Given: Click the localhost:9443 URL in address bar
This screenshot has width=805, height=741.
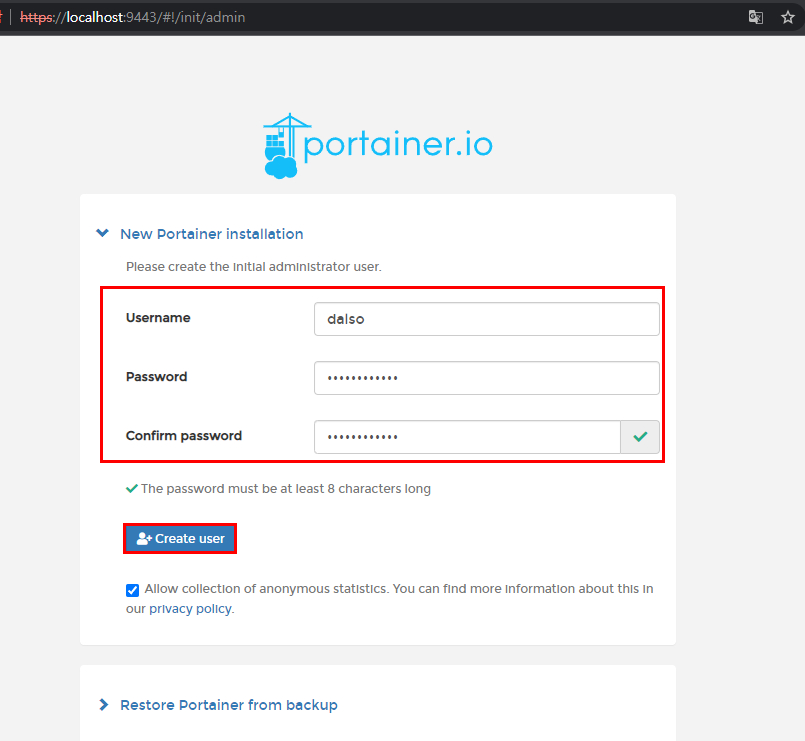Looking at the screenshot, I should 132,17.
